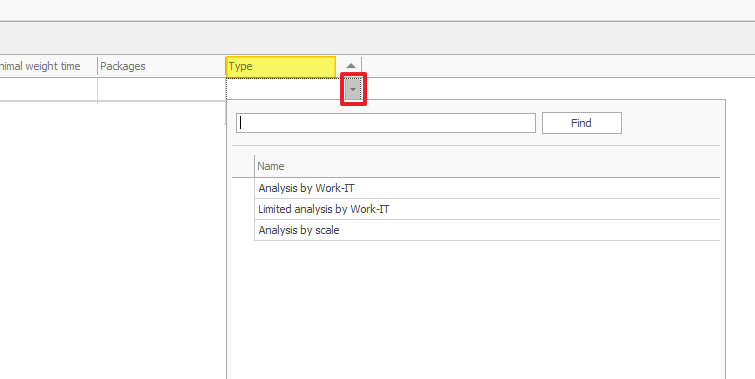Open the Type cell dropdown arrow
The width and height of the screenshot is (755, 379).
point(353,89)
